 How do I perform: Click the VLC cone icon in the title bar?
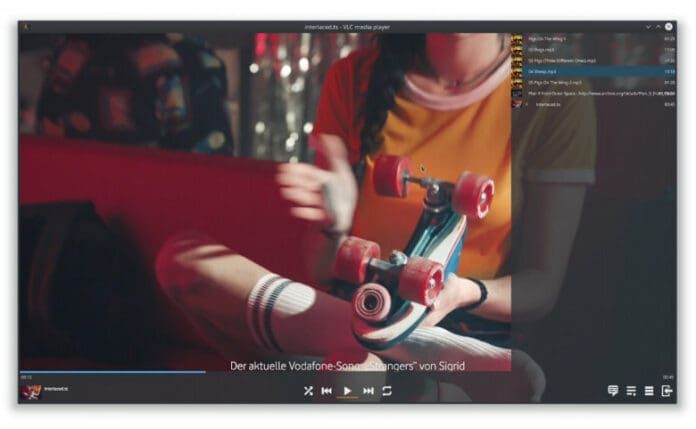(26, 27)
